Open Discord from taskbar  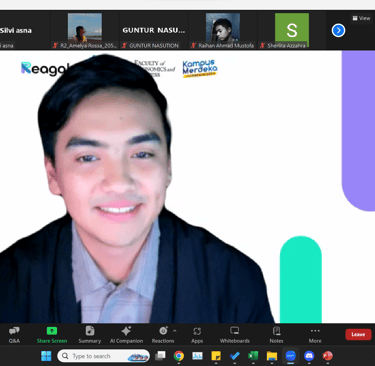(x=309, y=356)
